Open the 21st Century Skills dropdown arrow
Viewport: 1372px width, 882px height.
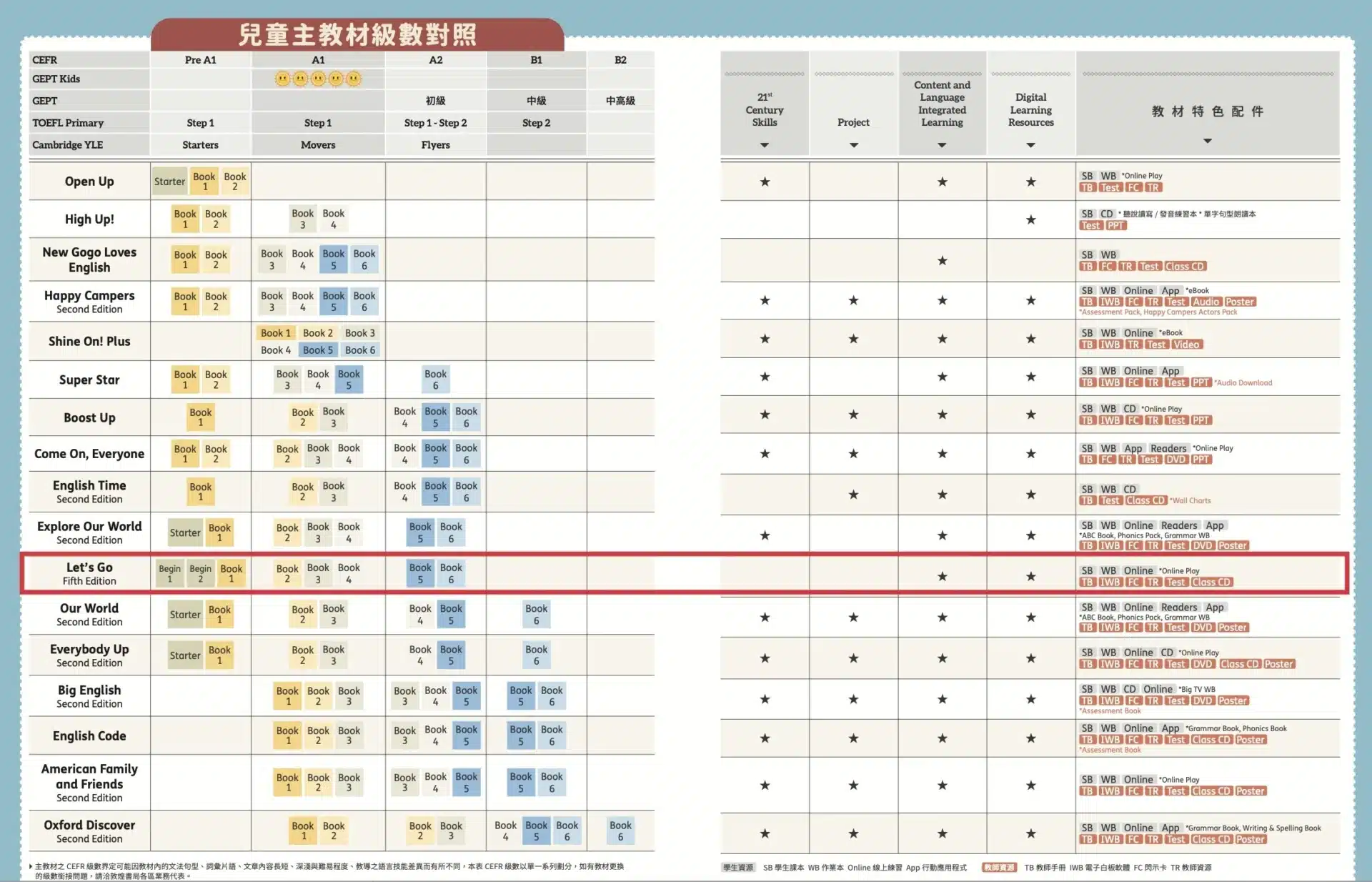point(764,145)
